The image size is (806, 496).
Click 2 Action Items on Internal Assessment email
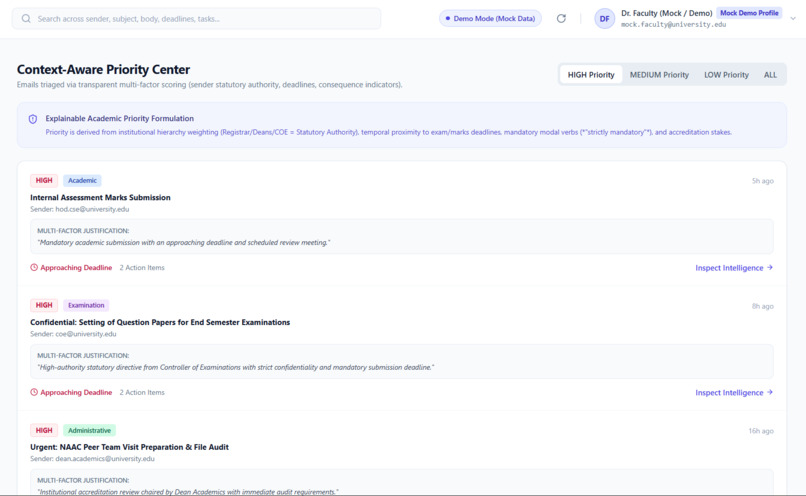point(142,267)
